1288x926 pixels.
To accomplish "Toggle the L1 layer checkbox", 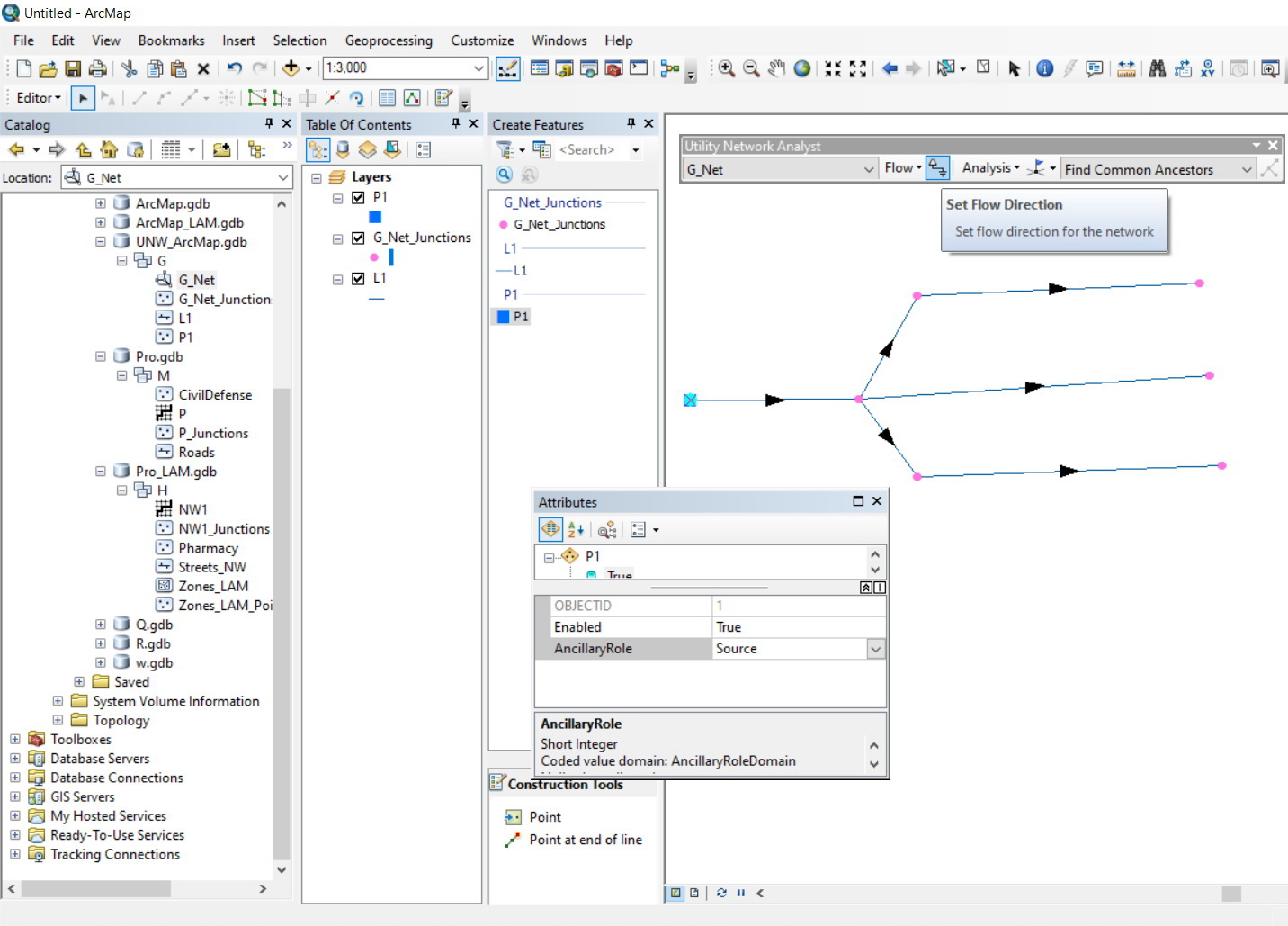I will pyautogui.click(x=358, y=278).
